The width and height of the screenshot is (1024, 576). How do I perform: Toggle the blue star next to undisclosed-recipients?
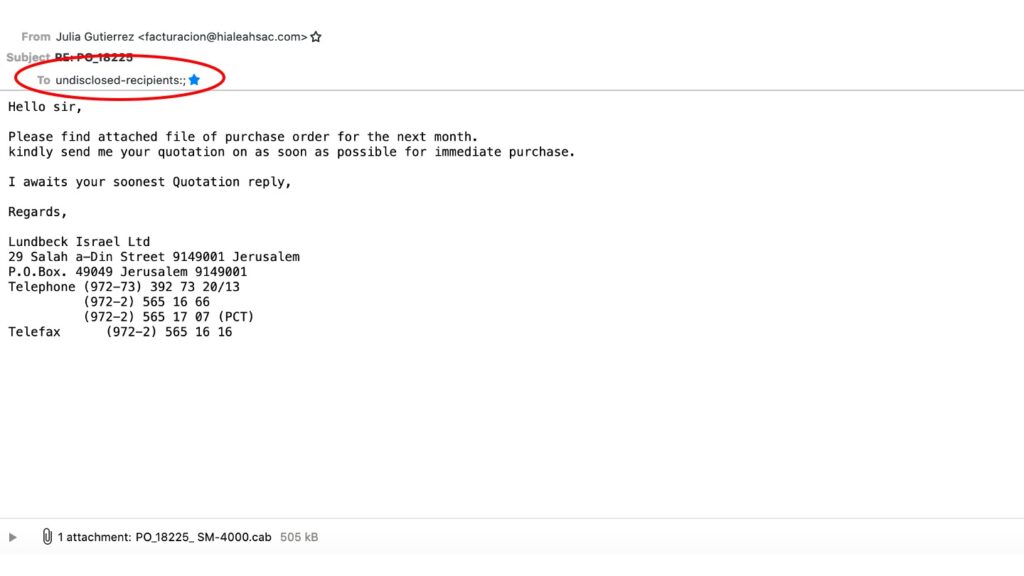(194, 80)
